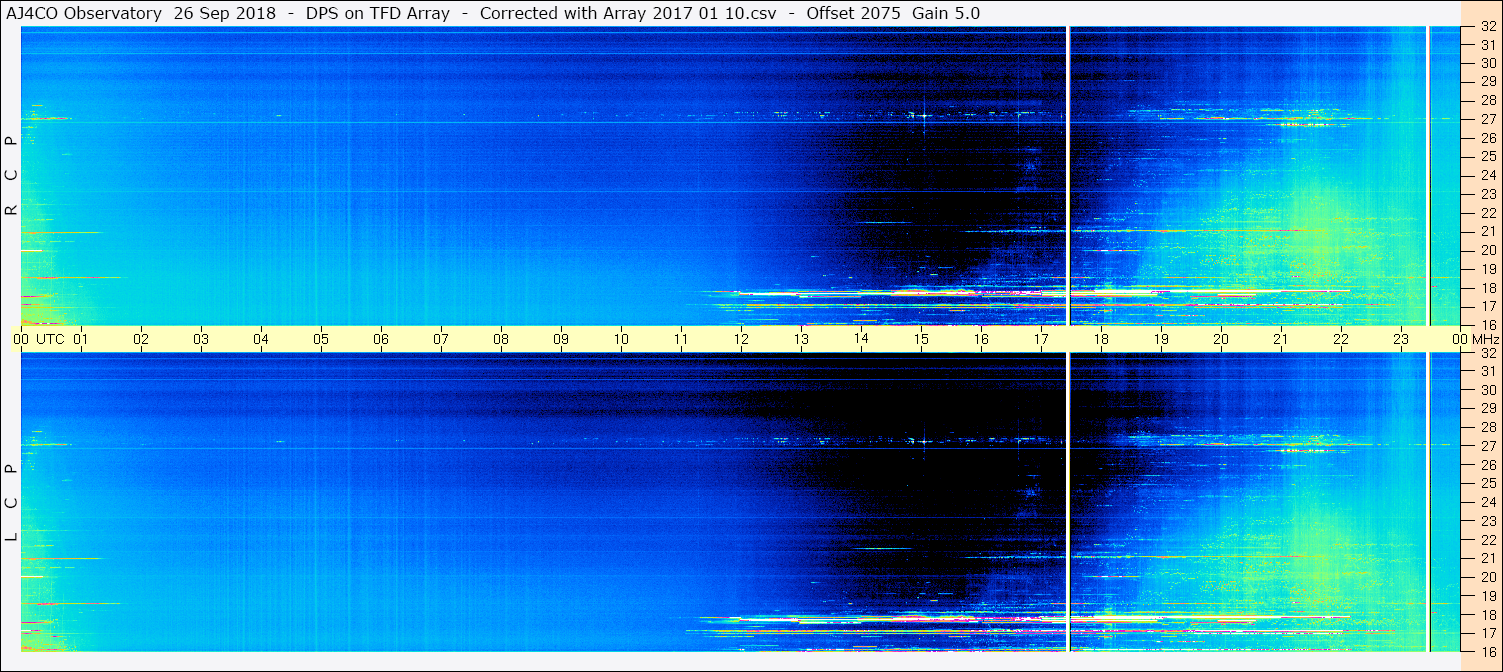
Task: Select hour 19 on the UTC time axis
Action: pyautogui.click(x=1161, y=339)
